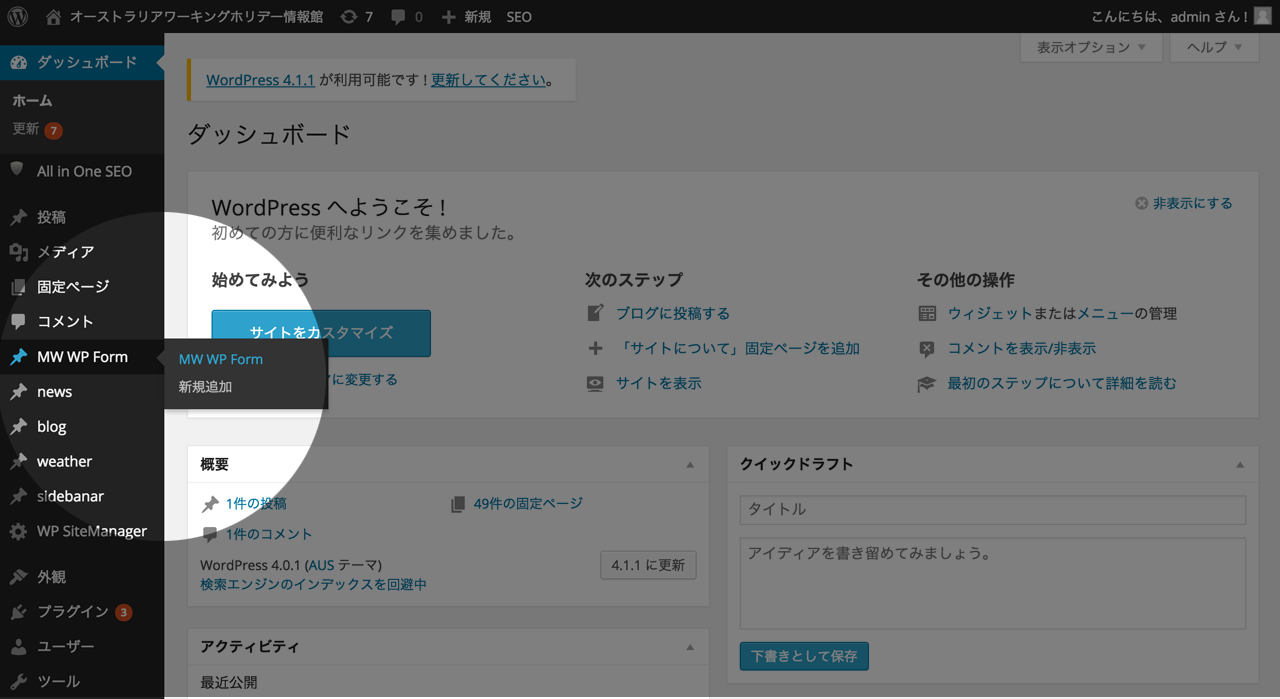Click the admin avatar in top bar
This screenshot has height=699, width=1280.
[x=1263, y=16]
